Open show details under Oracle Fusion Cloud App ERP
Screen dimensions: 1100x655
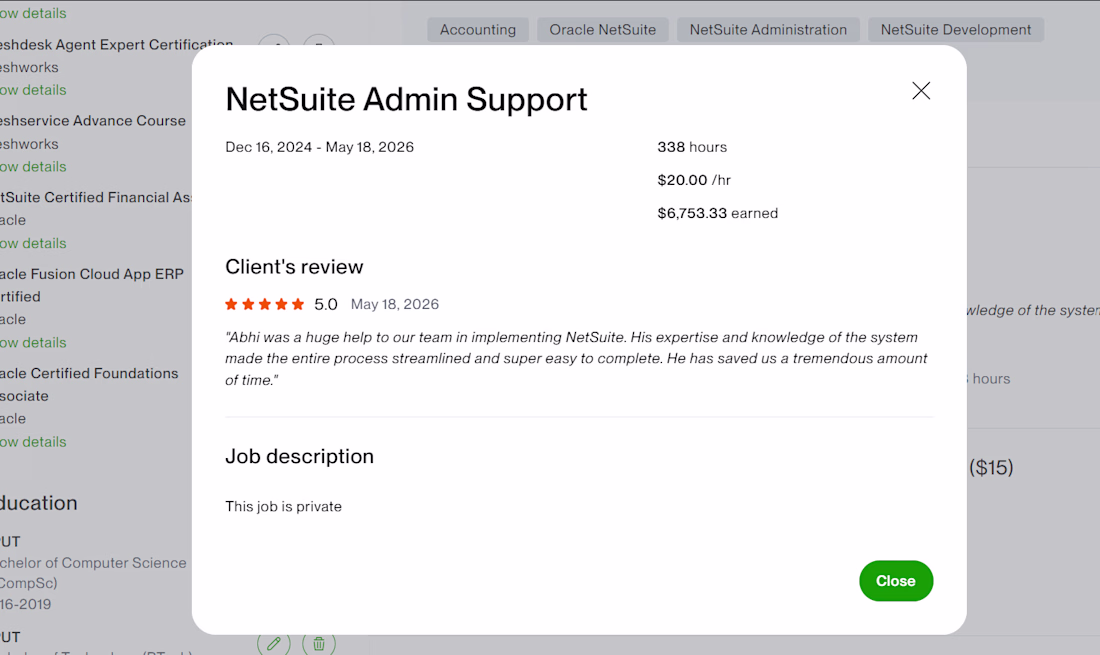(x=33, y=342)
